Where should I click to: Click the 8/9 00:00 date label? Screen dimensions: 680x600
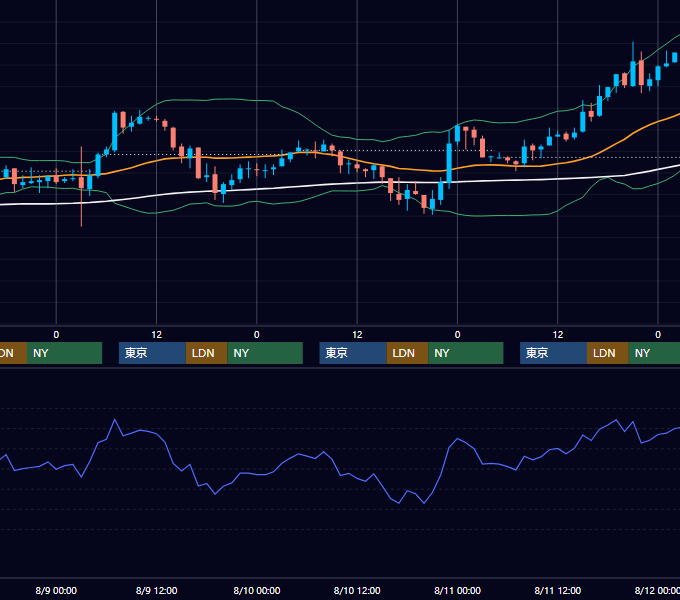coord(56,590)
